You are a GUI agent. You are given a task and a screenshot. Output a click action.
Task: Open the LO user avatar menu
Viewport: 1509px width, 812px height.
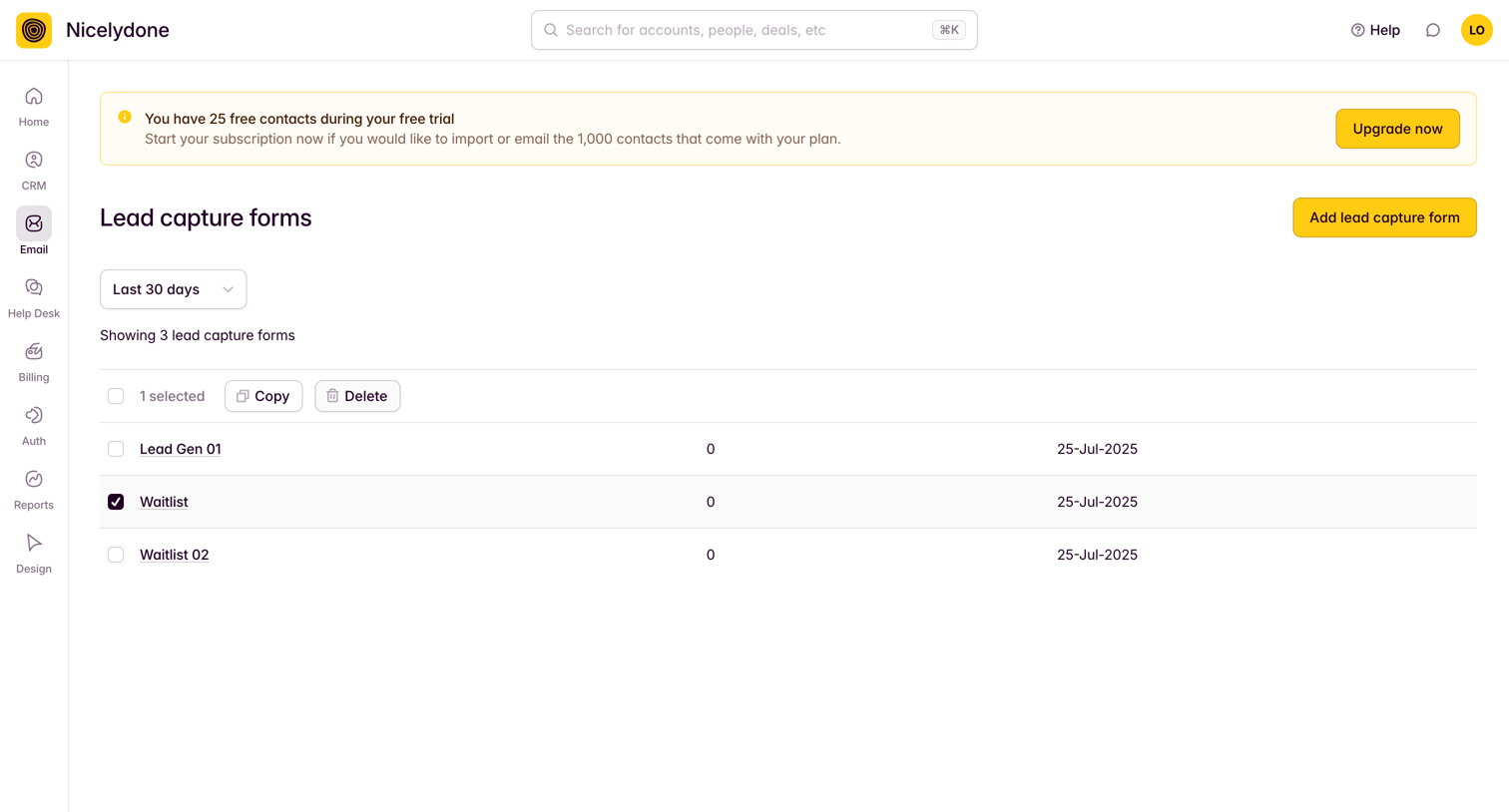click(x=1477, y=30)
